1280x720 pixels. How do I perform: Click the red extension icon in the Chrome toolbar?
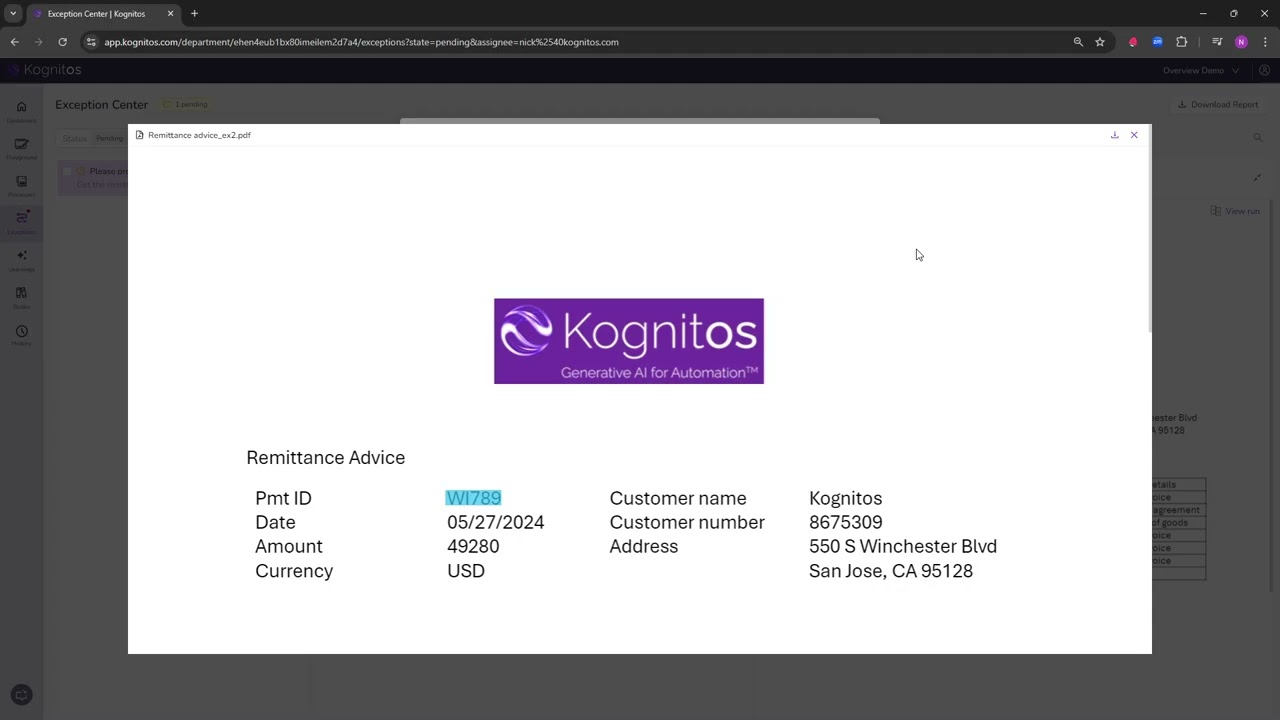tap(1133, 42)
